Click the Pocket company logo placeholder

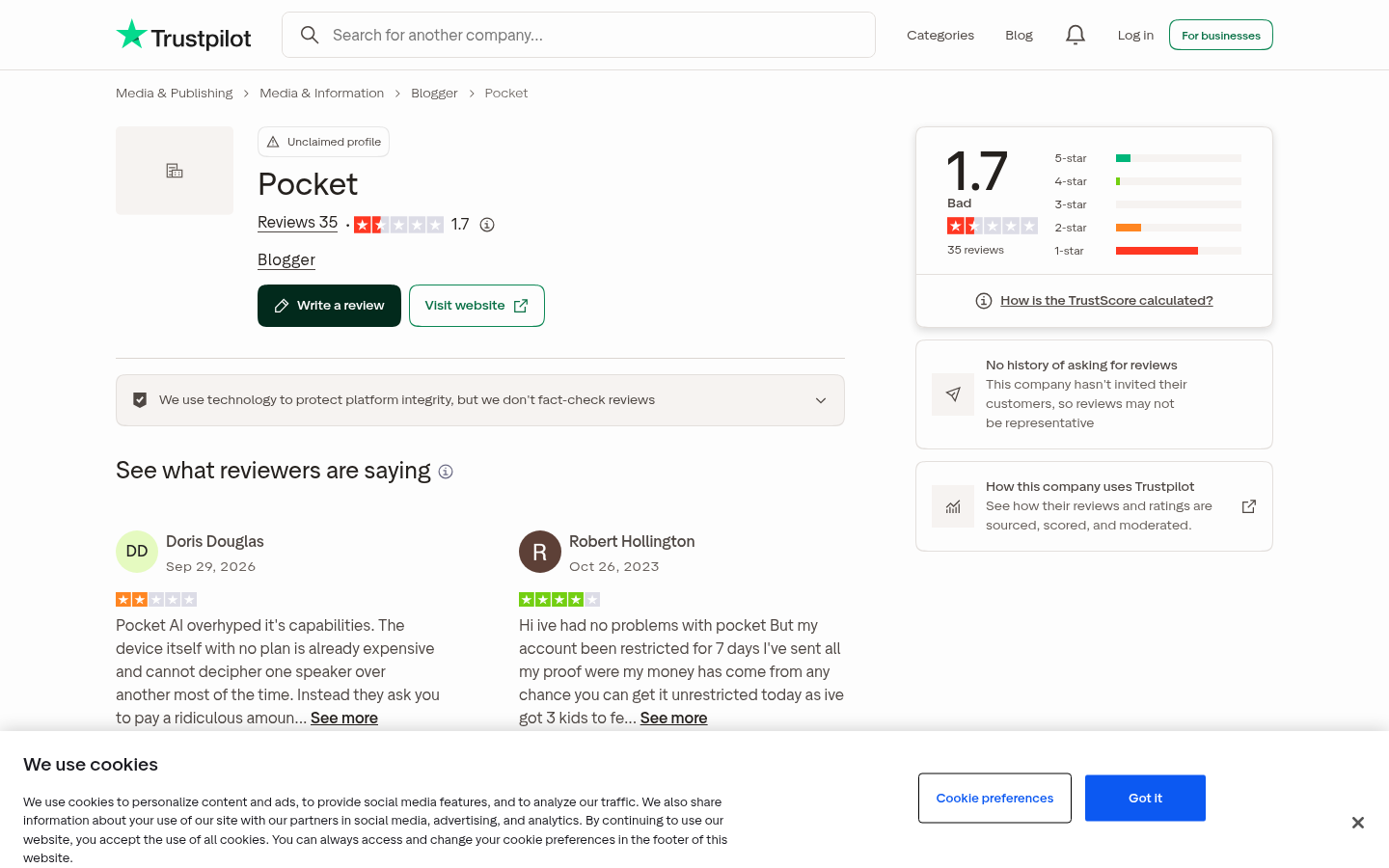(x=175, y=171)
